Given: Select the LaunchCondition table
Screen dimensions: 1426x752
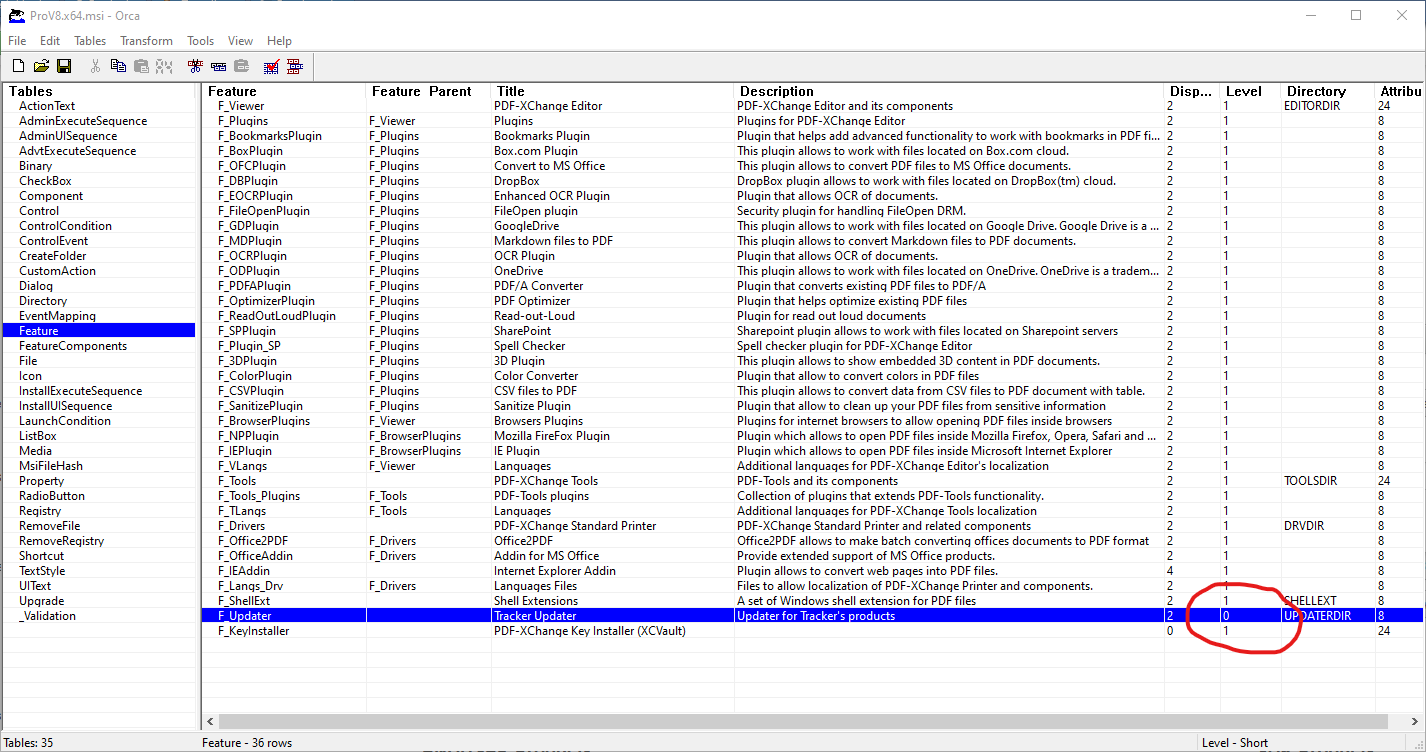Looking at the screenshot, I should point(65,421).
